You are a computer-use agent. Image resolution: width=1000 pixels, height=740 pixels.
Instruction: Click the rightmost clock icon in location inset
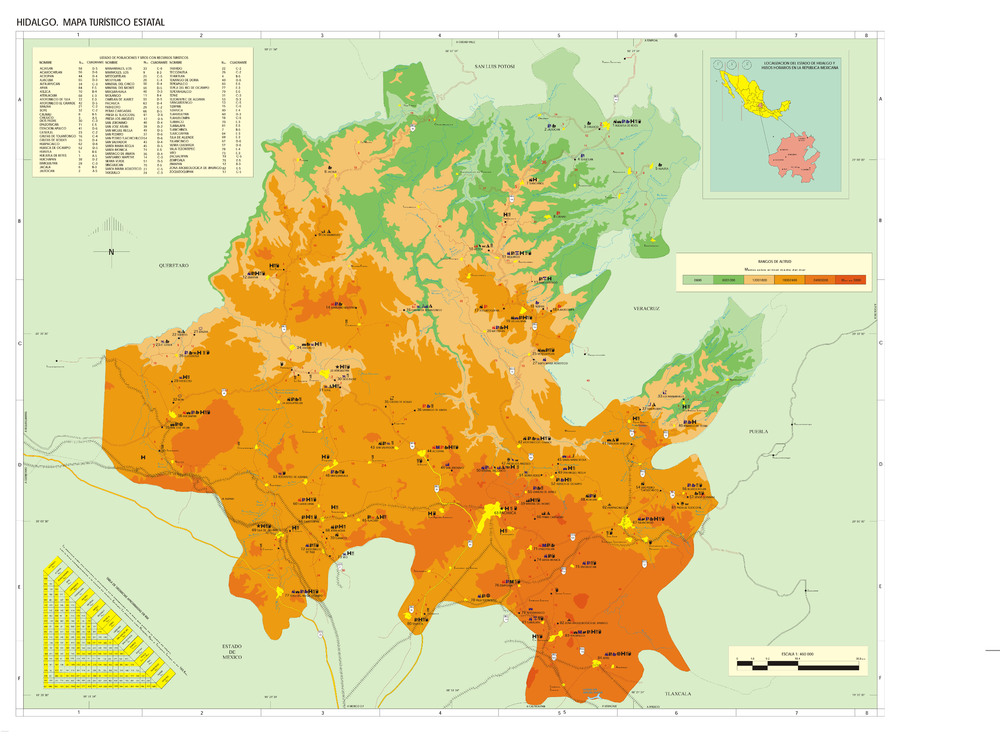(747, 64)
